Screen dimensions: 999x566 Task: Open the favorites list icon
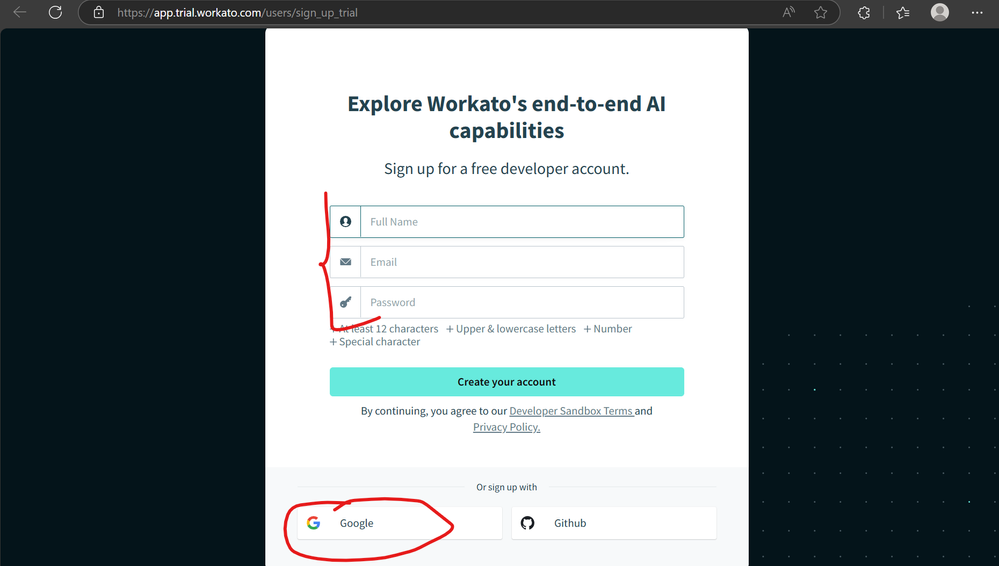point(903,13)
